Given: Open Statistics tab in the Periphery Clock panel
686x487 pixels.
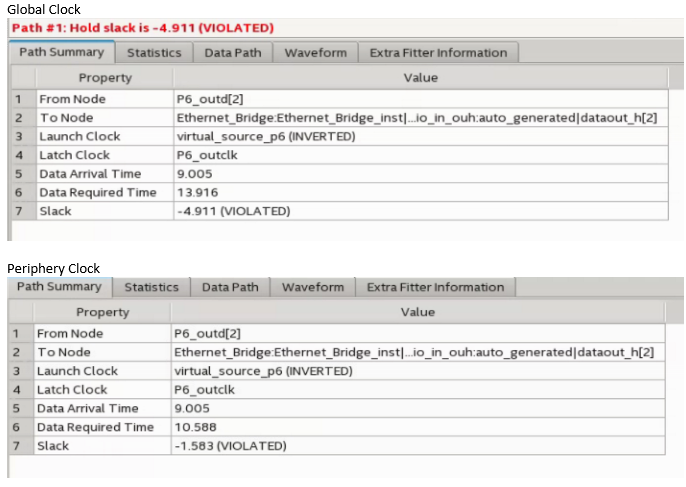Looking at the screenshot, I should [x=151, y=287].
